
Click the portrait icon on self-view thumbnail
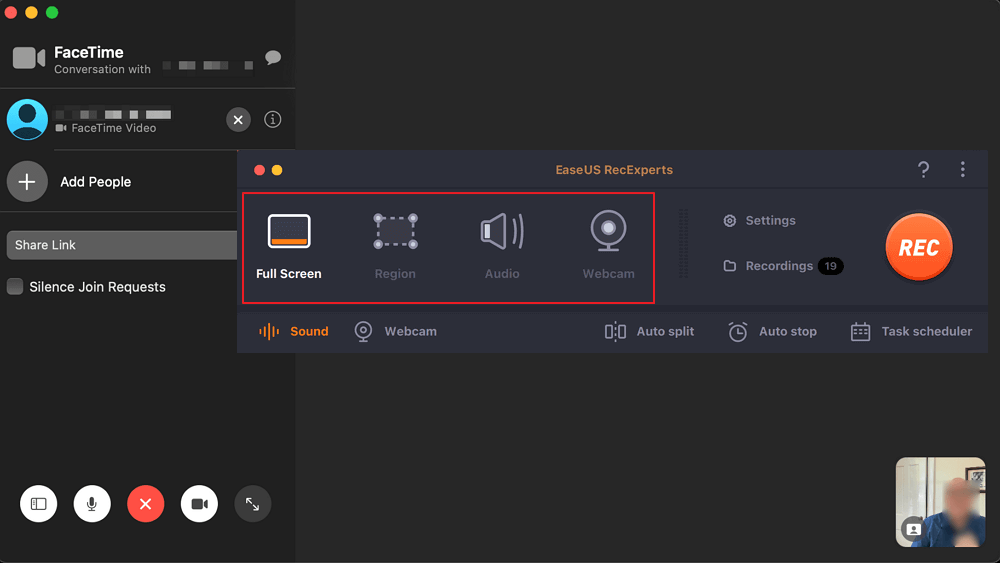pos(913,529)
